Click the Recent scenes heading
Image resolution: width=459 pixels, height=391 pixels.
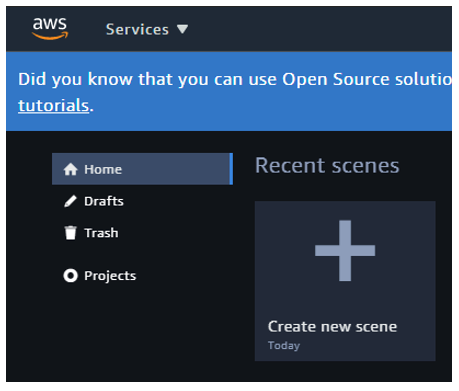(327, 166)
